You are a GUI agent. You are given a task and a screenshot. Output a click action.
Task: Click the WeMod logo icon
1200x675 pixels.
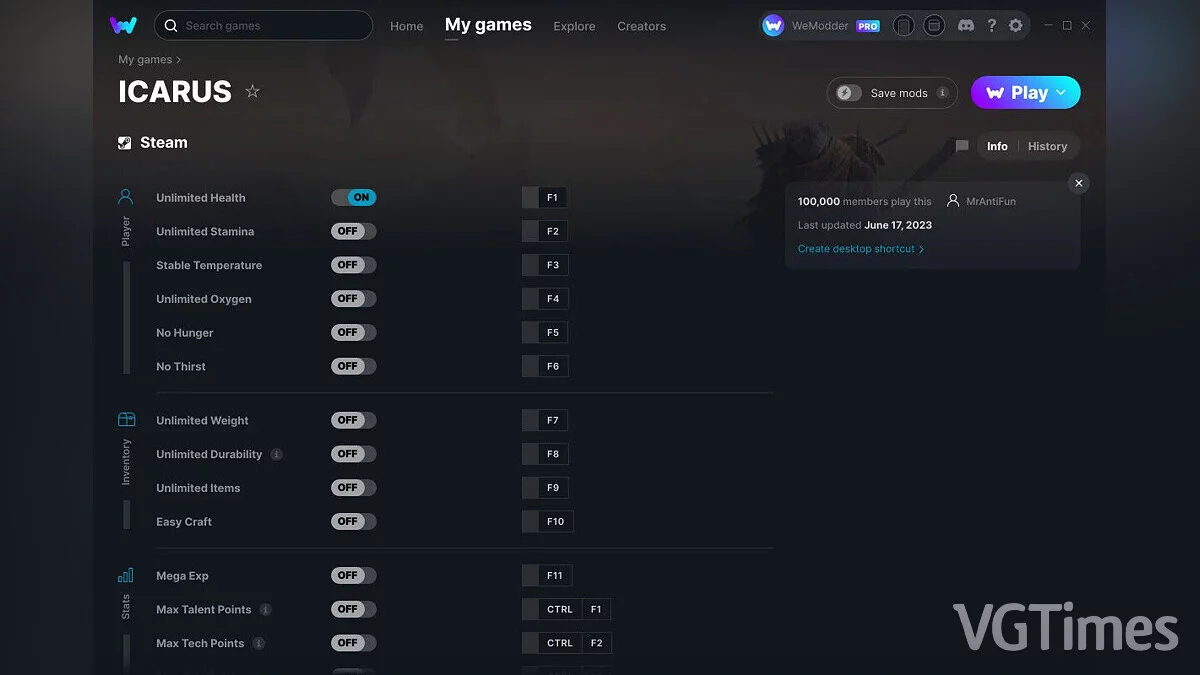(x=123, y=26)
